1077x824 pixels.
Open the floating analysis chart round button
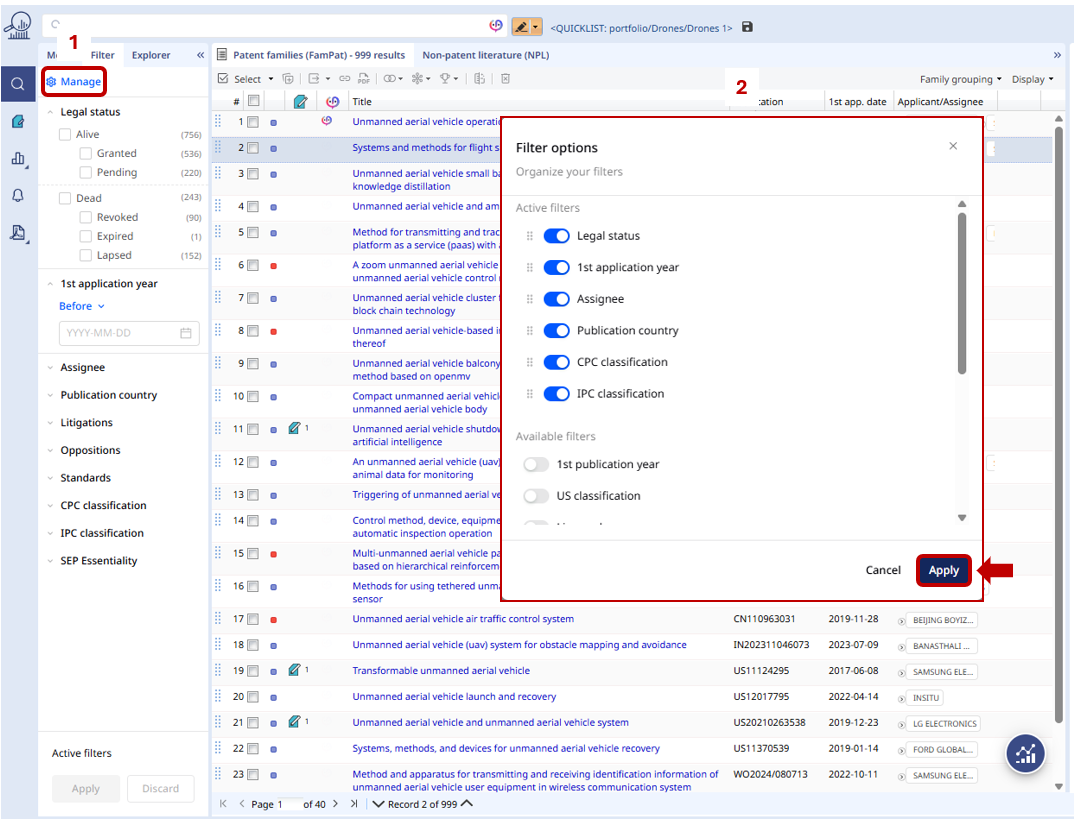tap(1026, 755)
